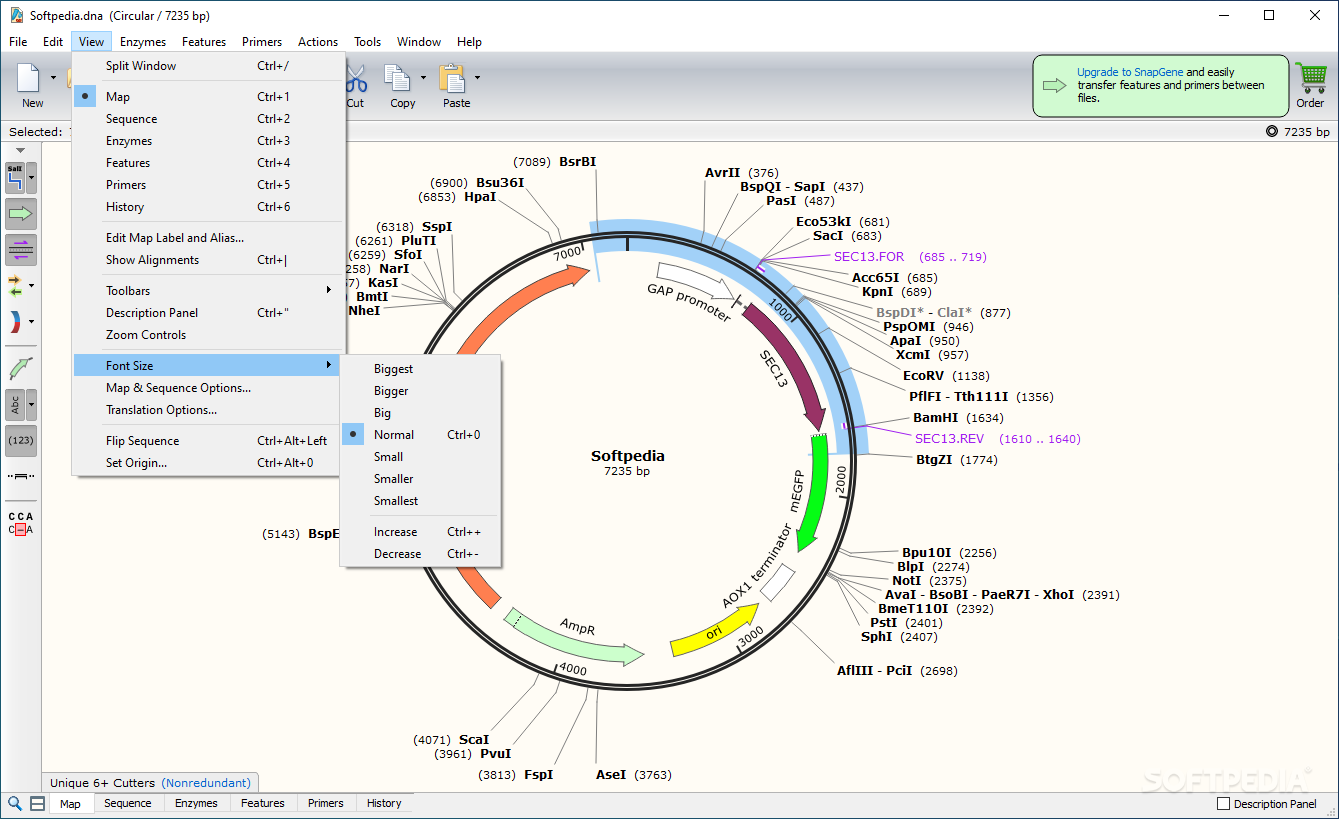This screenshot has width=1339, height=819.
Task: Click the Cut scissors icon
Action: [356, 79]
